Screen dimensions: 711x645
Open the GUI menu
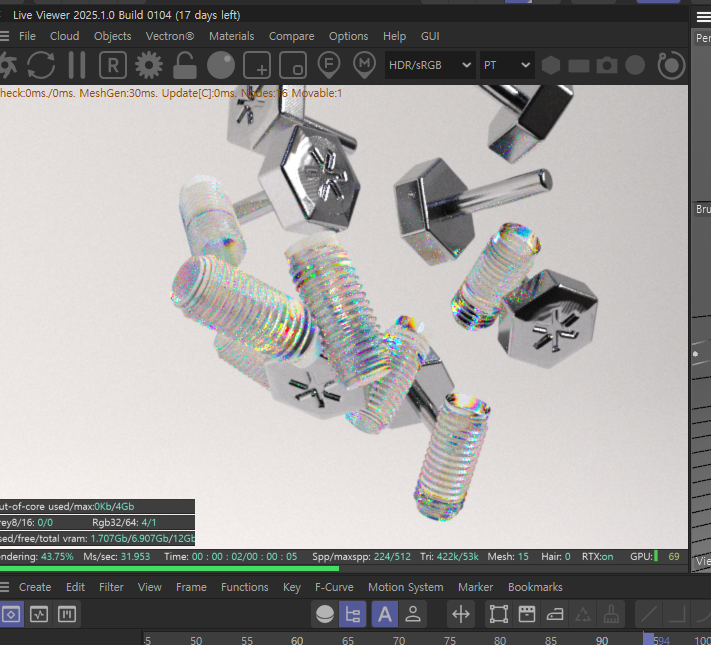pyautogui.click(x=430, y=36)
